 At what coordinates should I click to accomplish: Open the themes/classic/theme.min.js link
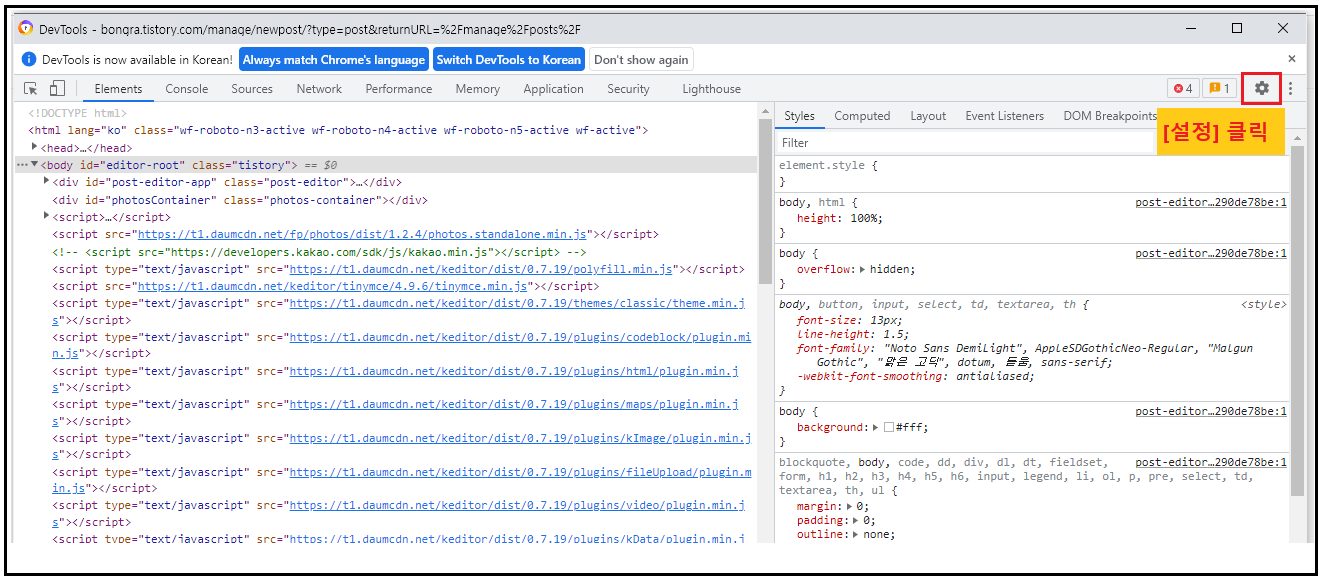[x=517, y=303]
